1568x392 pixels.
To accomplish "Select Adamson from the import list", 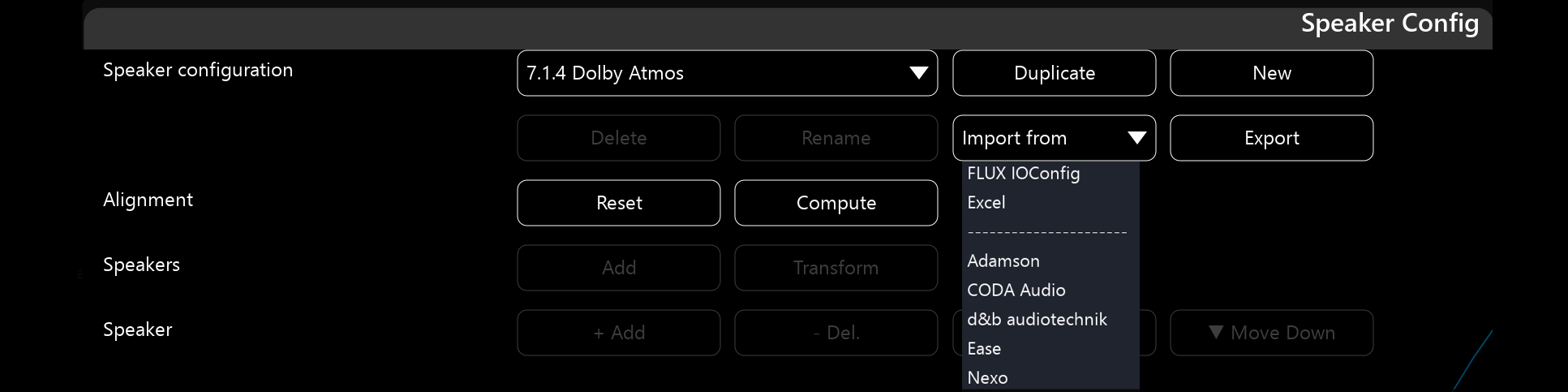I will click(1003, 261).
